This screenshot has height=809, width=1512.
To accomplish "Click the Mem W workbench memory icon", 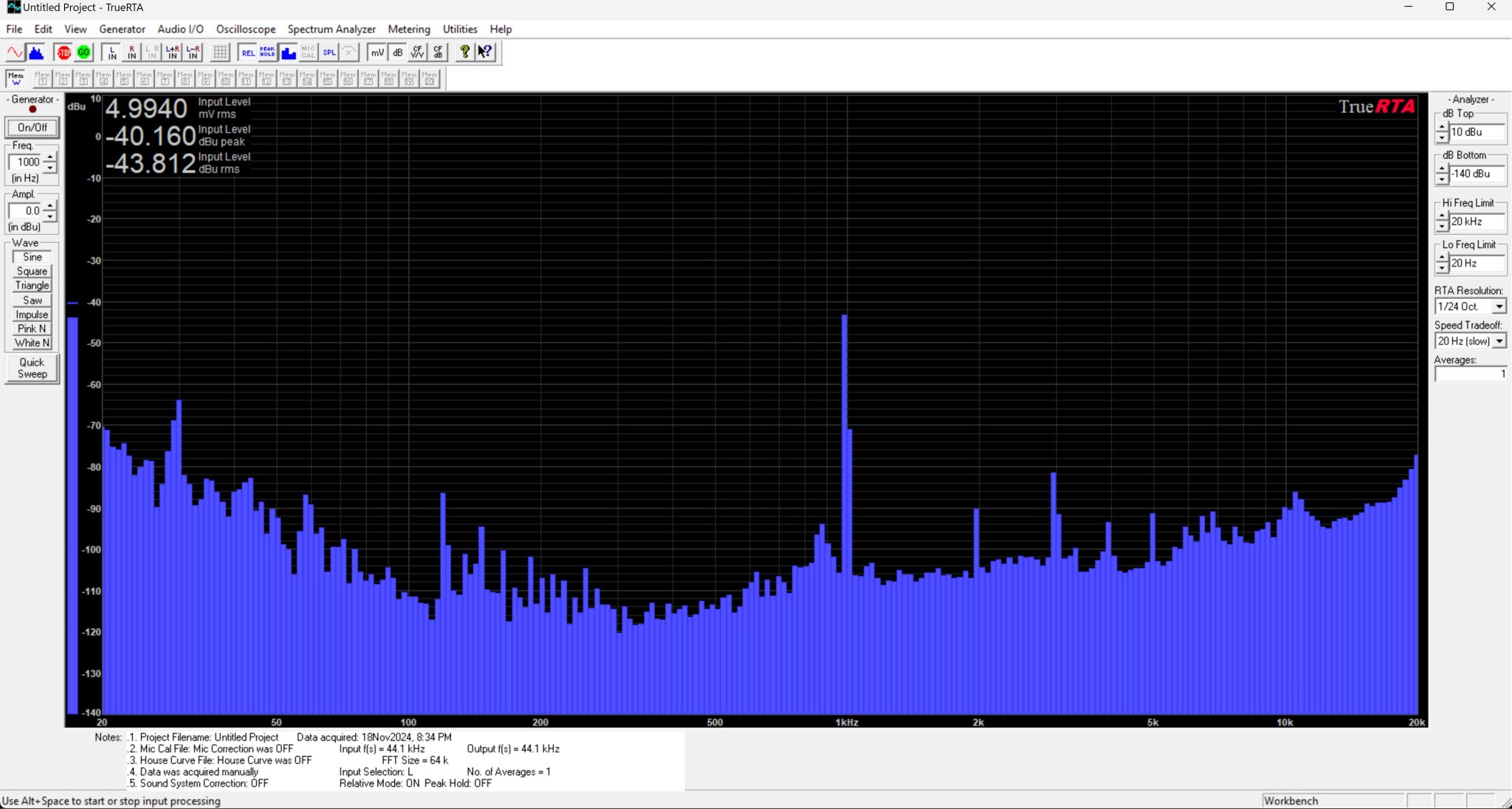I will pyautogui.click(x=16, y=78).
